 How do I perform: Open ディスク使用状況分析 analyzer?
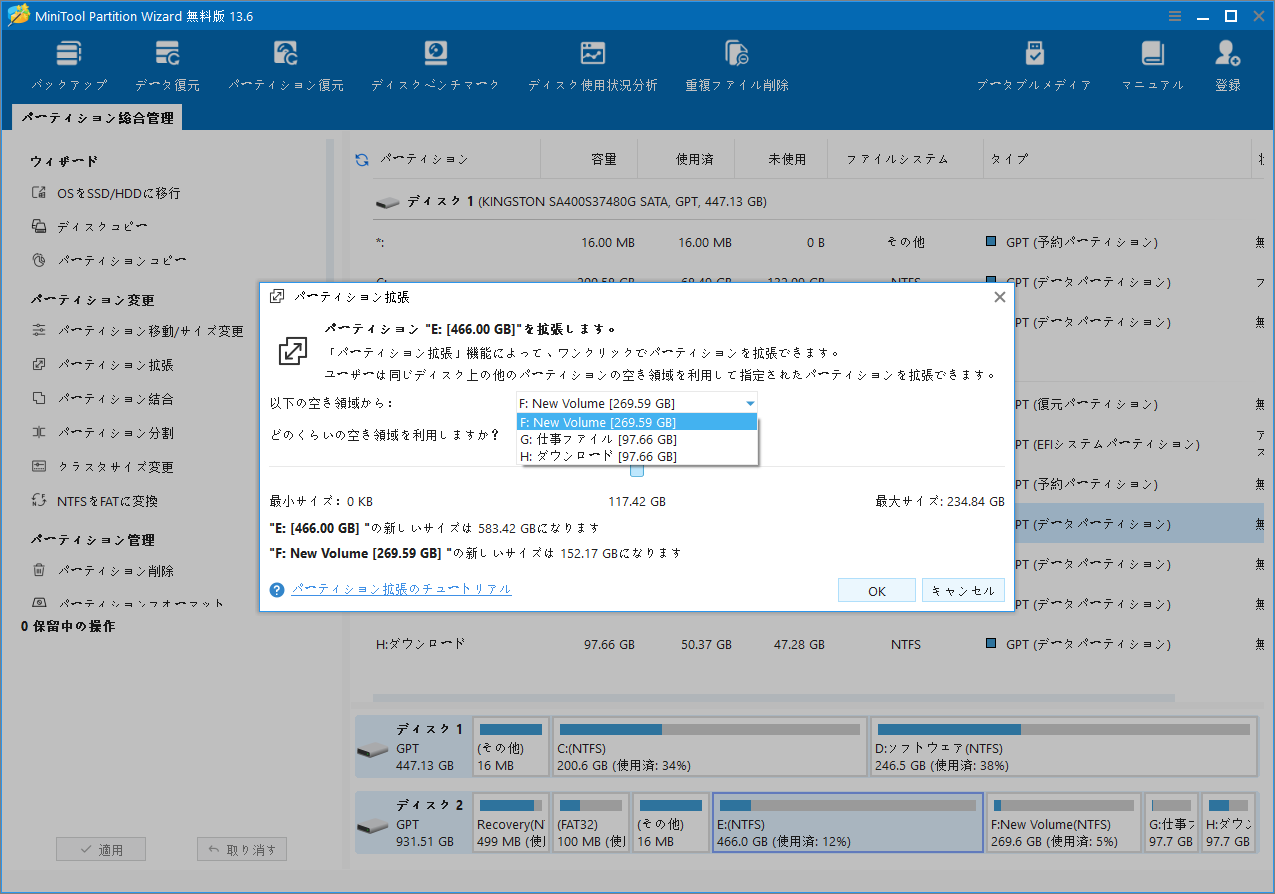[x=593, y=62]
